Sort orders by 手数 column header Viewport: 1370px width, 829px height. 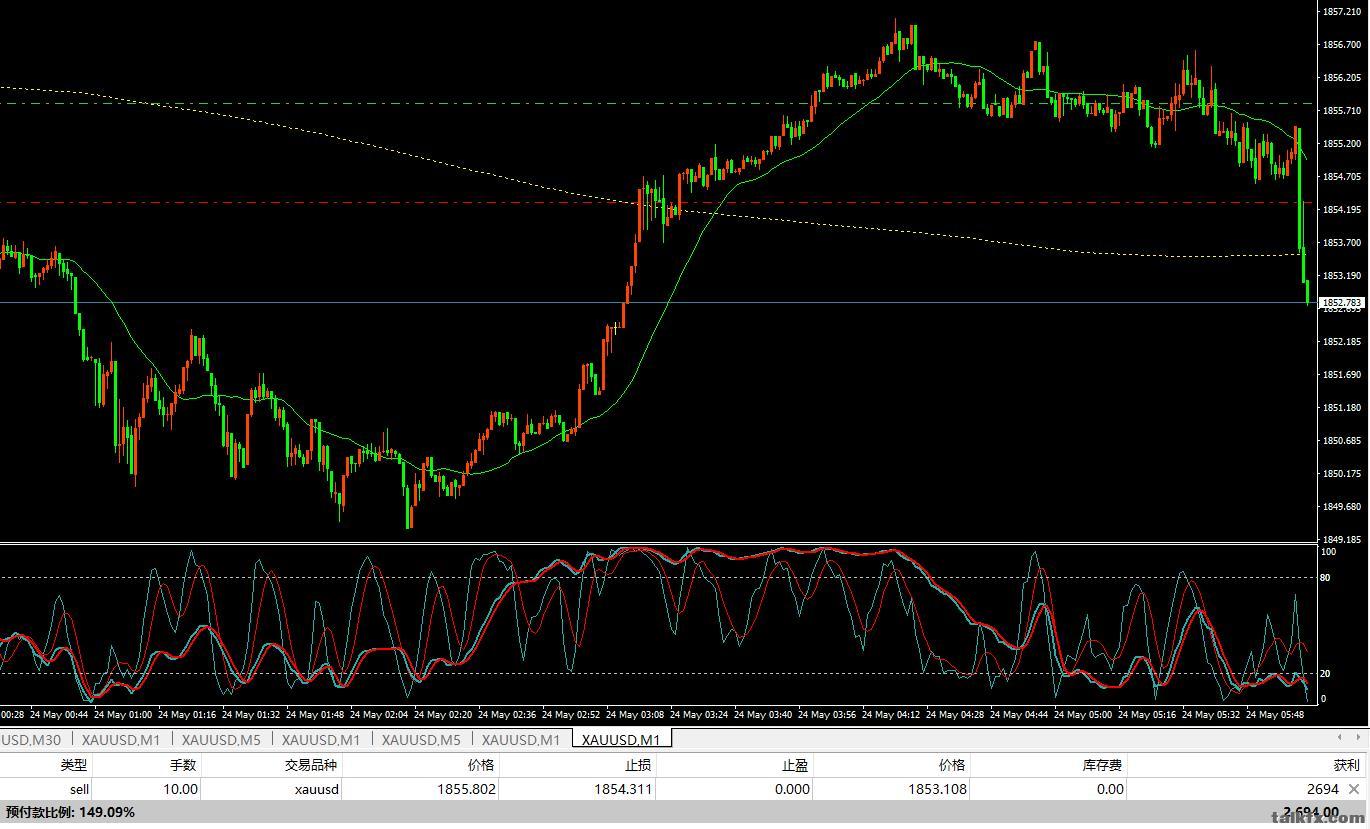184,765
